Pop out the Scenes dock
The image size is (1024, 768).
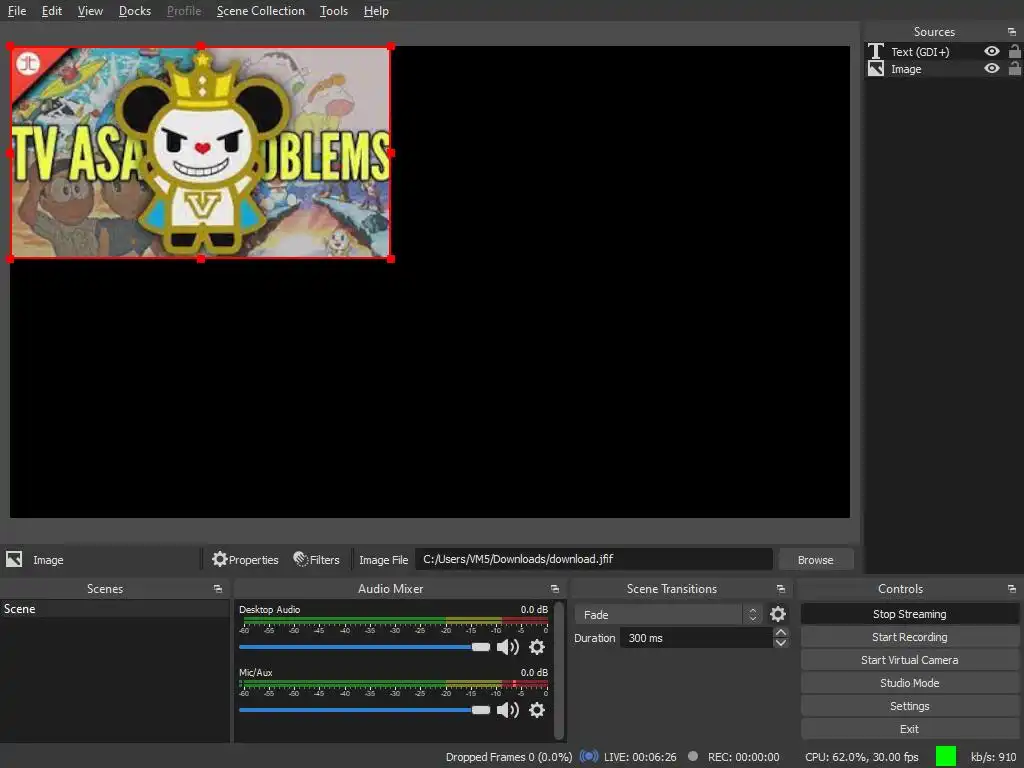click(x=217, y=589)
